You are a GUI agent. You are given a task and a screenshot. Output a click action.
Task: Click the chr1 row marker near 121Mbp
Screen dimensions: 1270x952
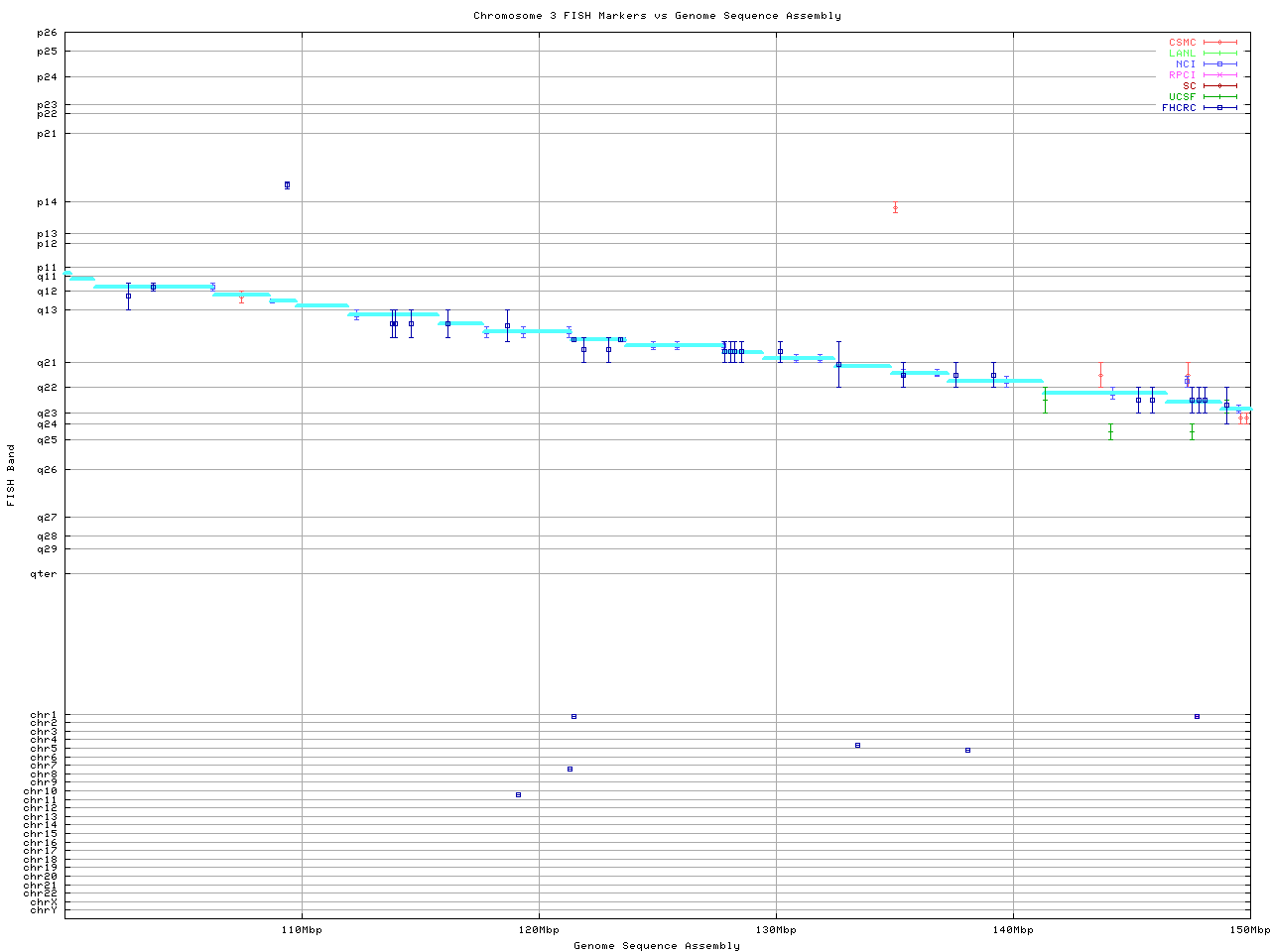573,716
